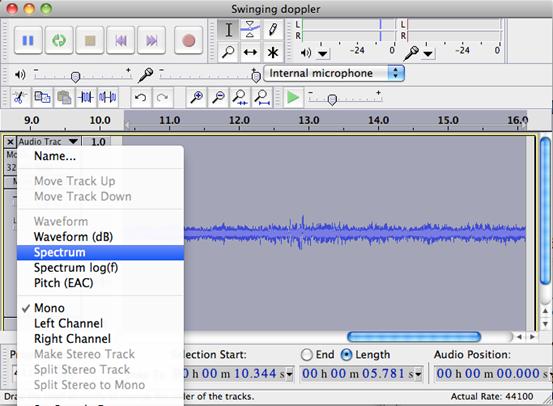553x406 pixels.
Task: Redo the last undone action
Action: click(x=162, y=97)
